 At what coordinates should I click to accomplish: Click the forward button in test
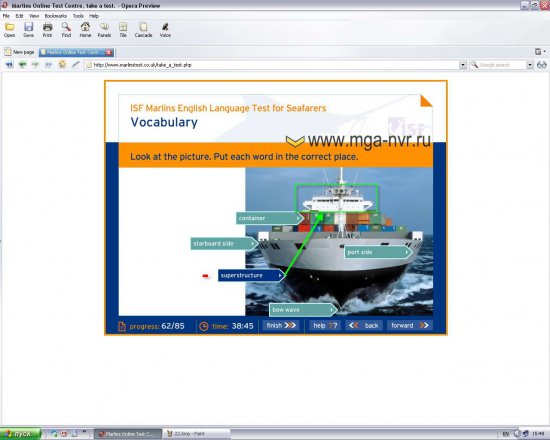click(409, 326)
